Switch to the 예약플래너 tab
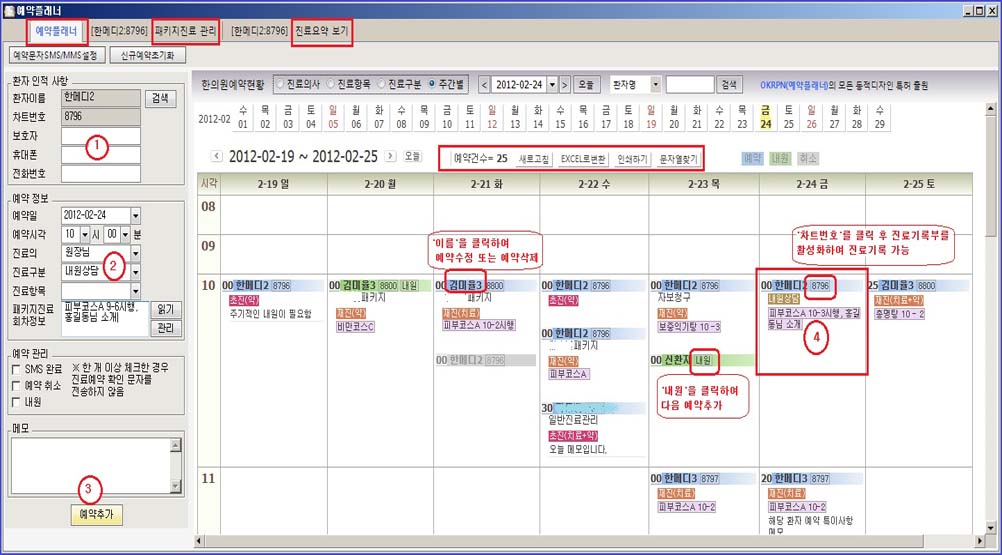Viewport: 1002px width, 555px height. (56, 31)
